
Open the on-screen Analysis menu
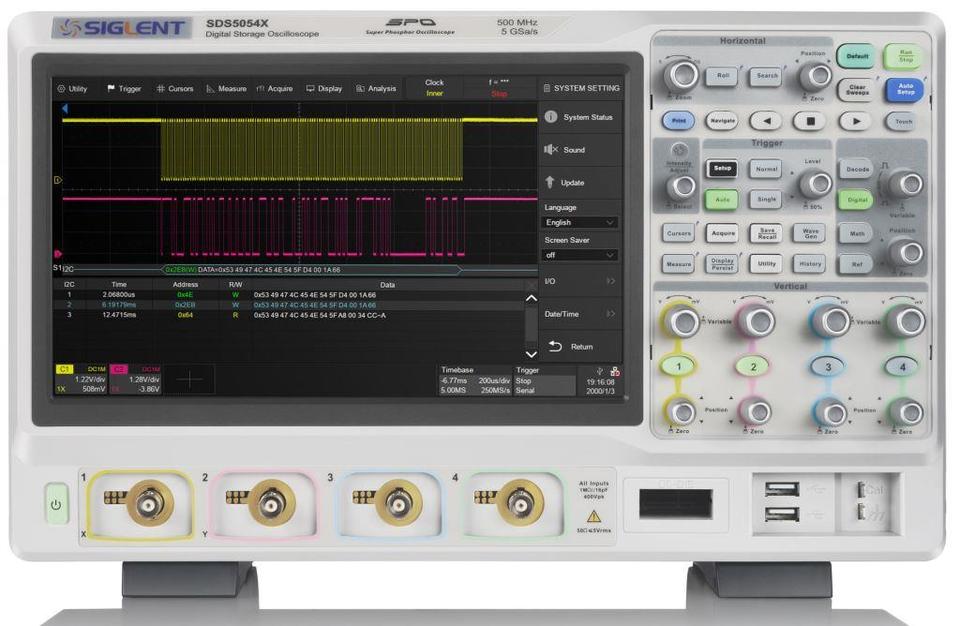click(376, 89)
